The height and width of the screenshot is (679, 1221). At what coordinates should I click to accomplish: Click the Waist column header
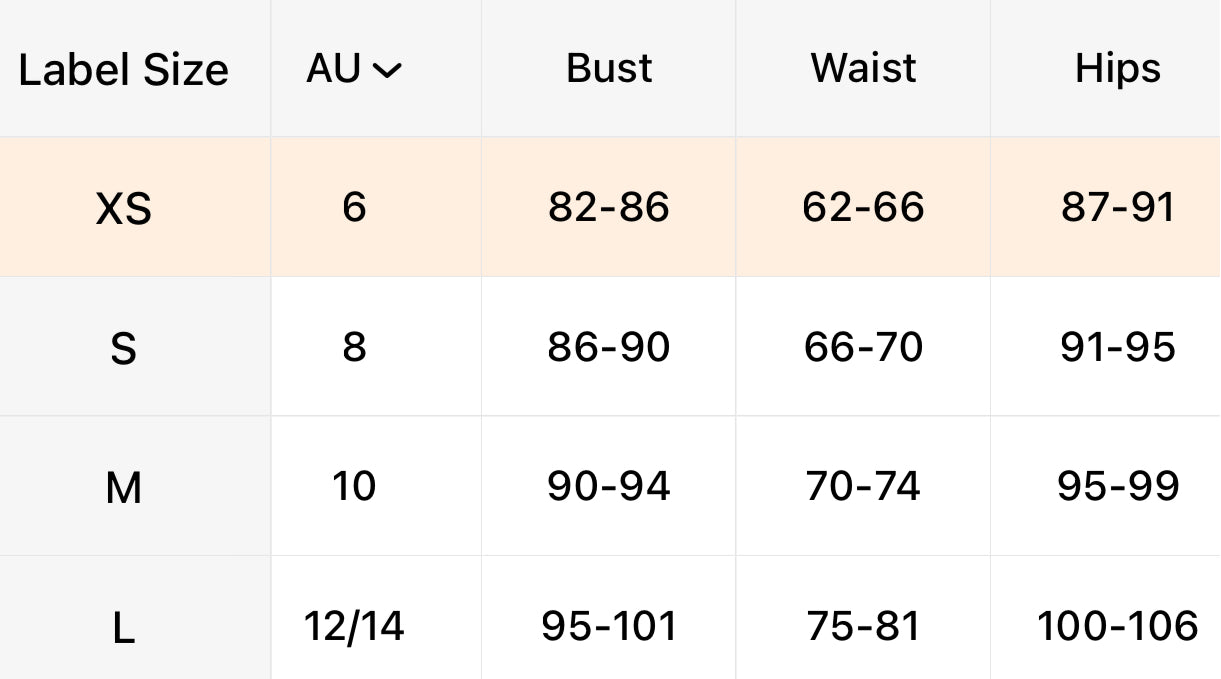coord(863,68)
